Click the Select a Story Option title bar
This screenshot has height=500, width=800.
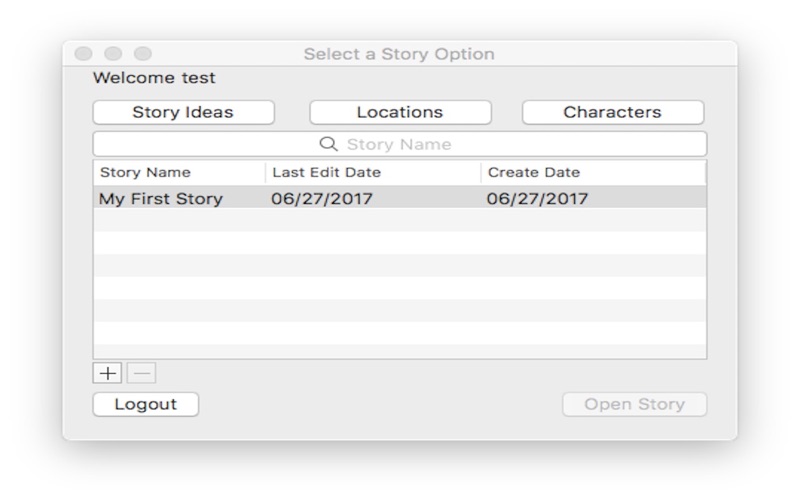[x=399, y=54]
